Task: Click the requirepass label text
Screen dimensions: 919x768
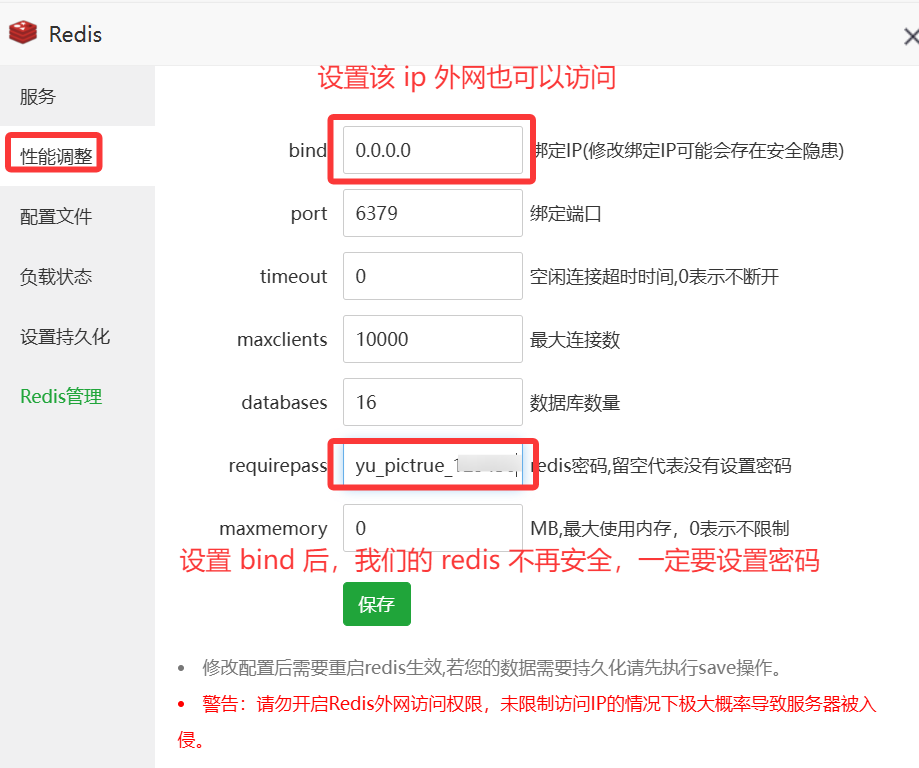Action: tap(278, 465)
